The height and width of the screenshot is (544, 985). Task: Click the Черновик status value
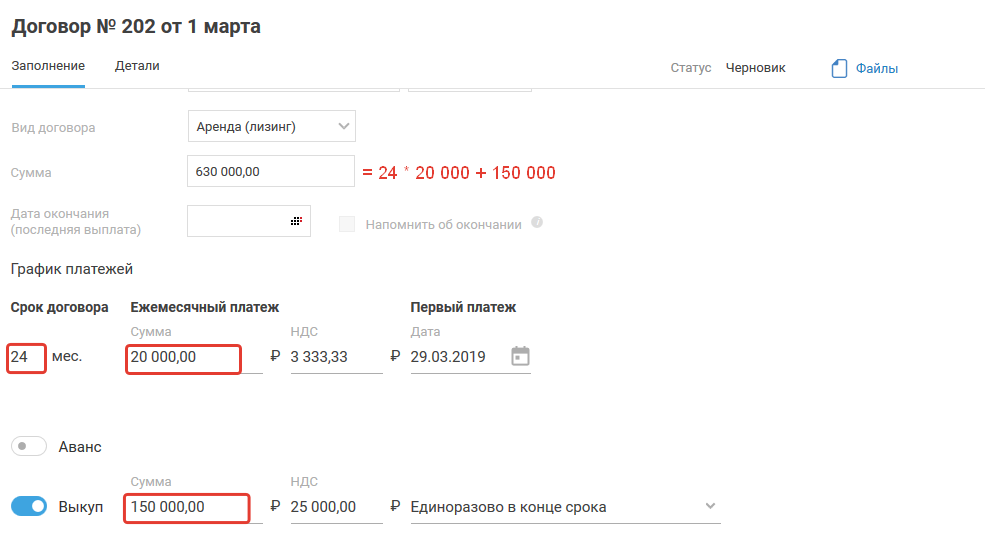[x=755, y=68]
